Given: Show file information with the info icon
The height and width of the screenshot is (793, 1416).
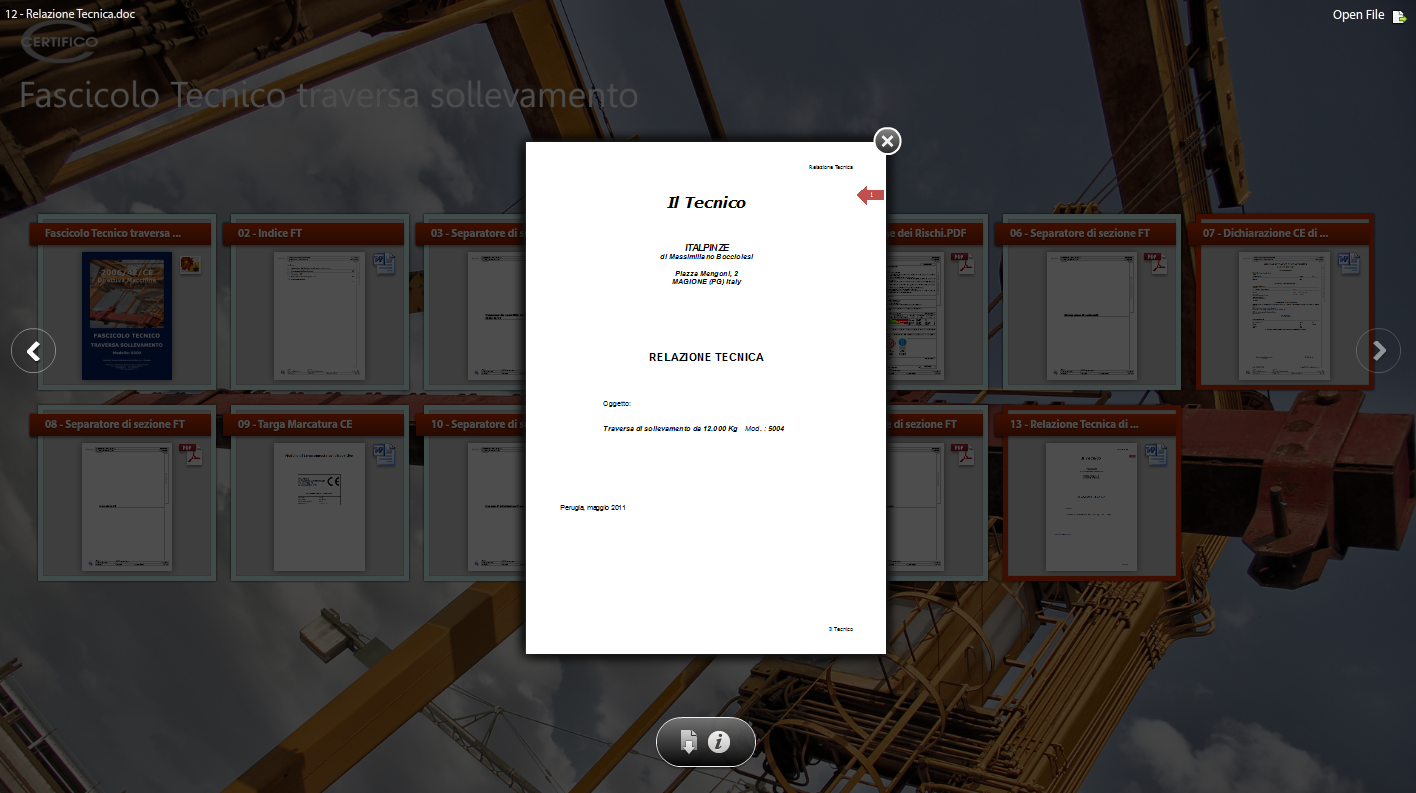Looking at the screenshot, I should 719,742.
